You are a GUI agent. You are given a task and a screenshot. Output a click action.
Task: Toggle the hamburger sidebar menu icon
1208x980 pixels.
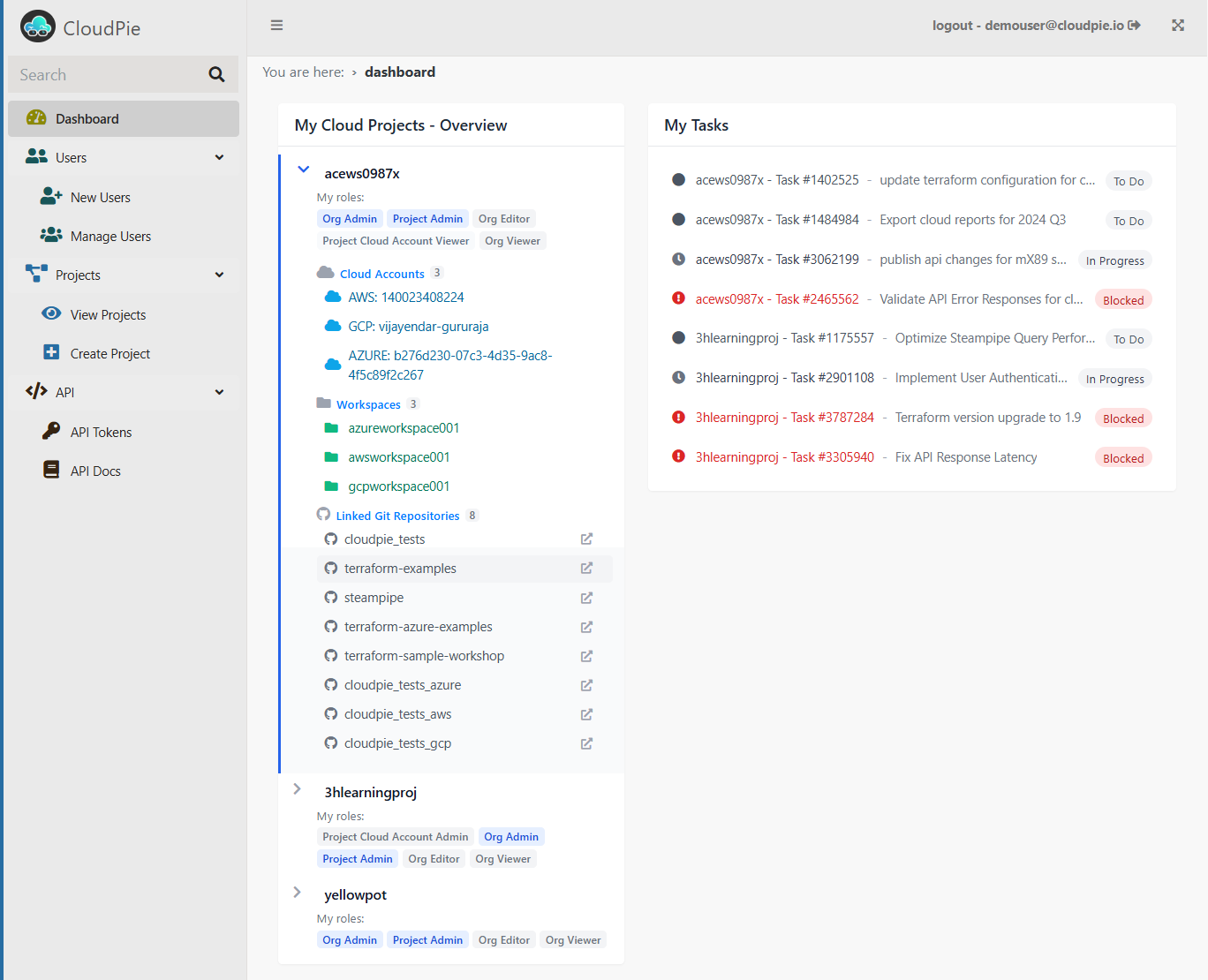276,26
